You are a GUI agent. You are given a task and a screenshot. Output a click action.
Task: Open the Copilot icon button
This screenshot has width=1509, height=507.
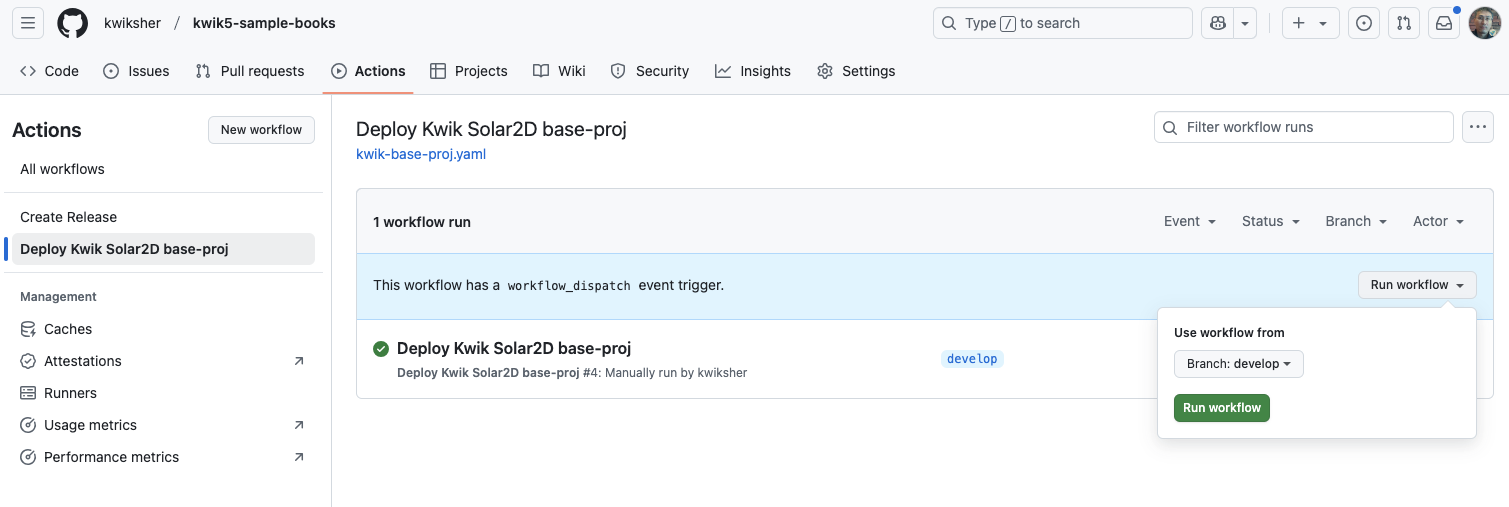click(1218, 23)
